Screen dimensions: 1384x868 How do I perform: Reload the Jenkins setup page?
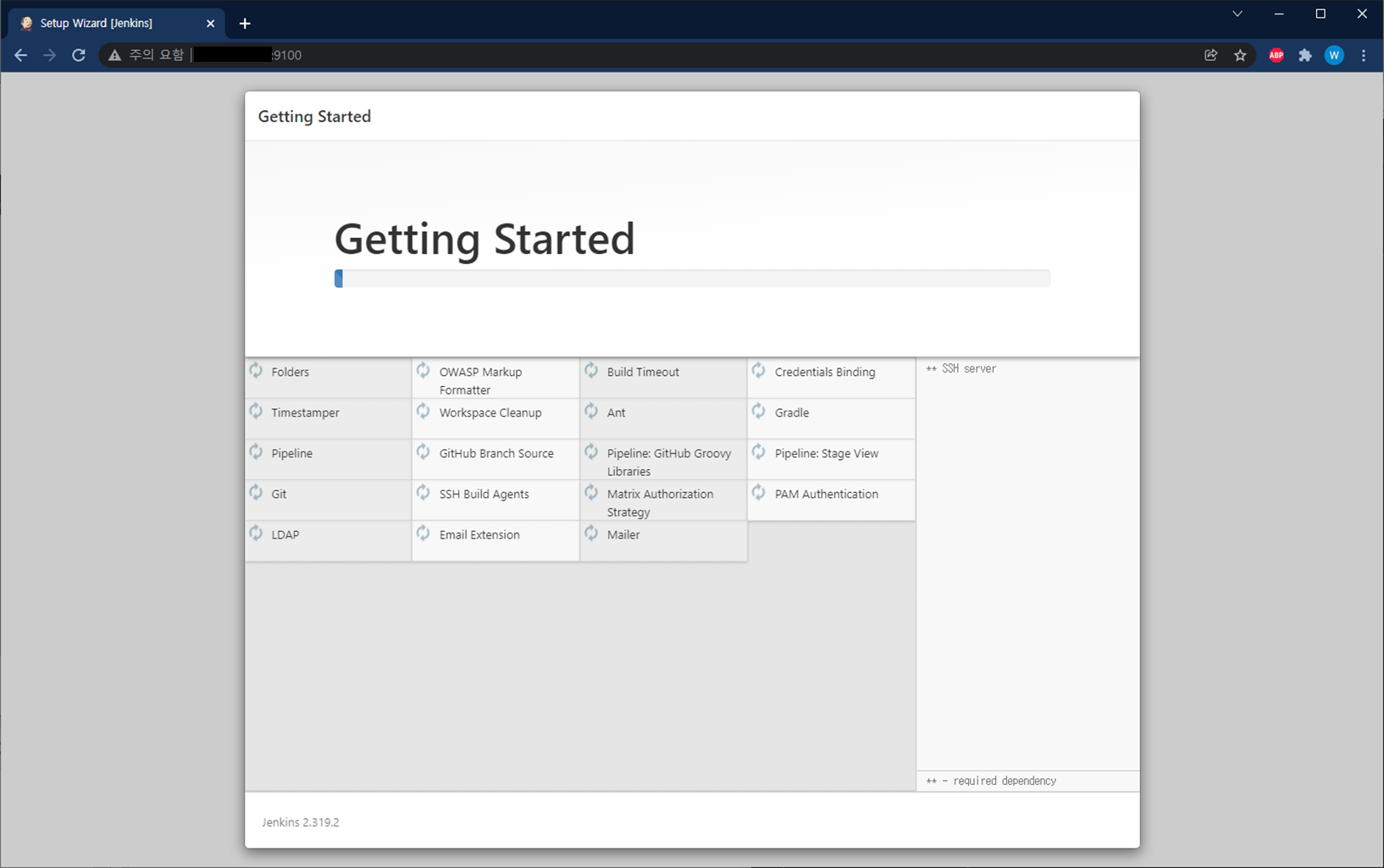tap(79, 55)
